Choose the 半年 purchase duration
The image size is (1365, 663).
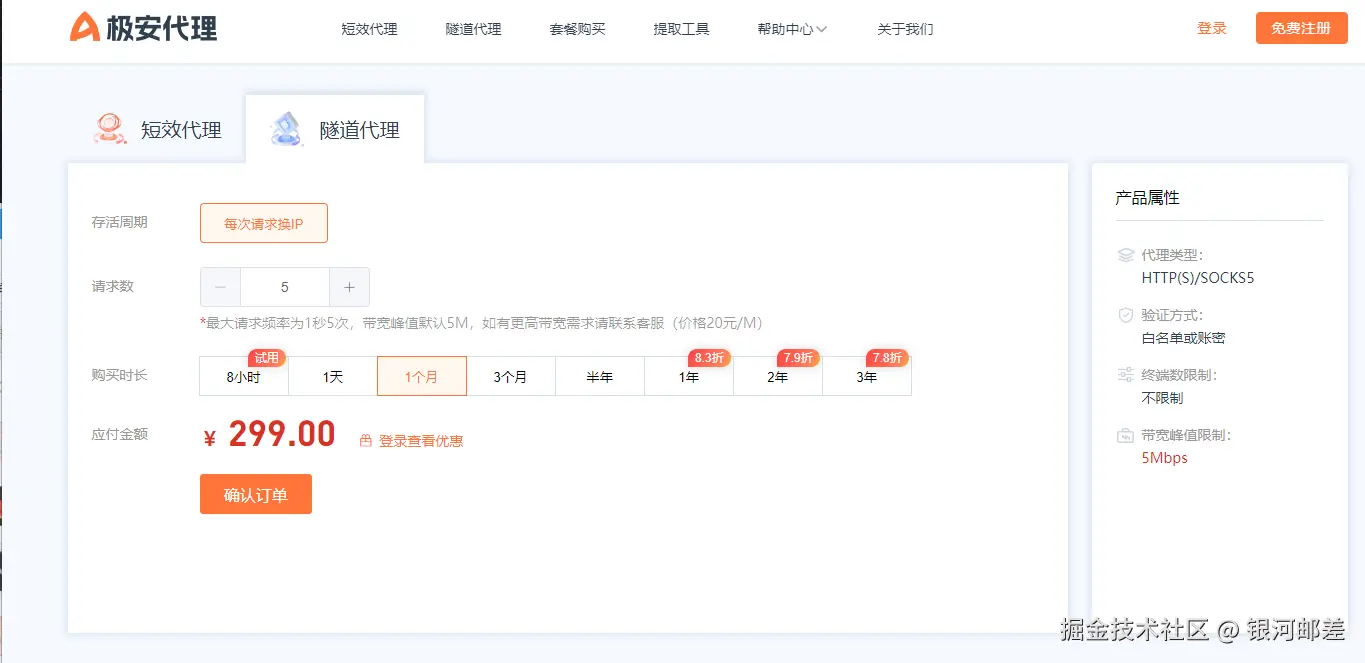pos(600,376)
